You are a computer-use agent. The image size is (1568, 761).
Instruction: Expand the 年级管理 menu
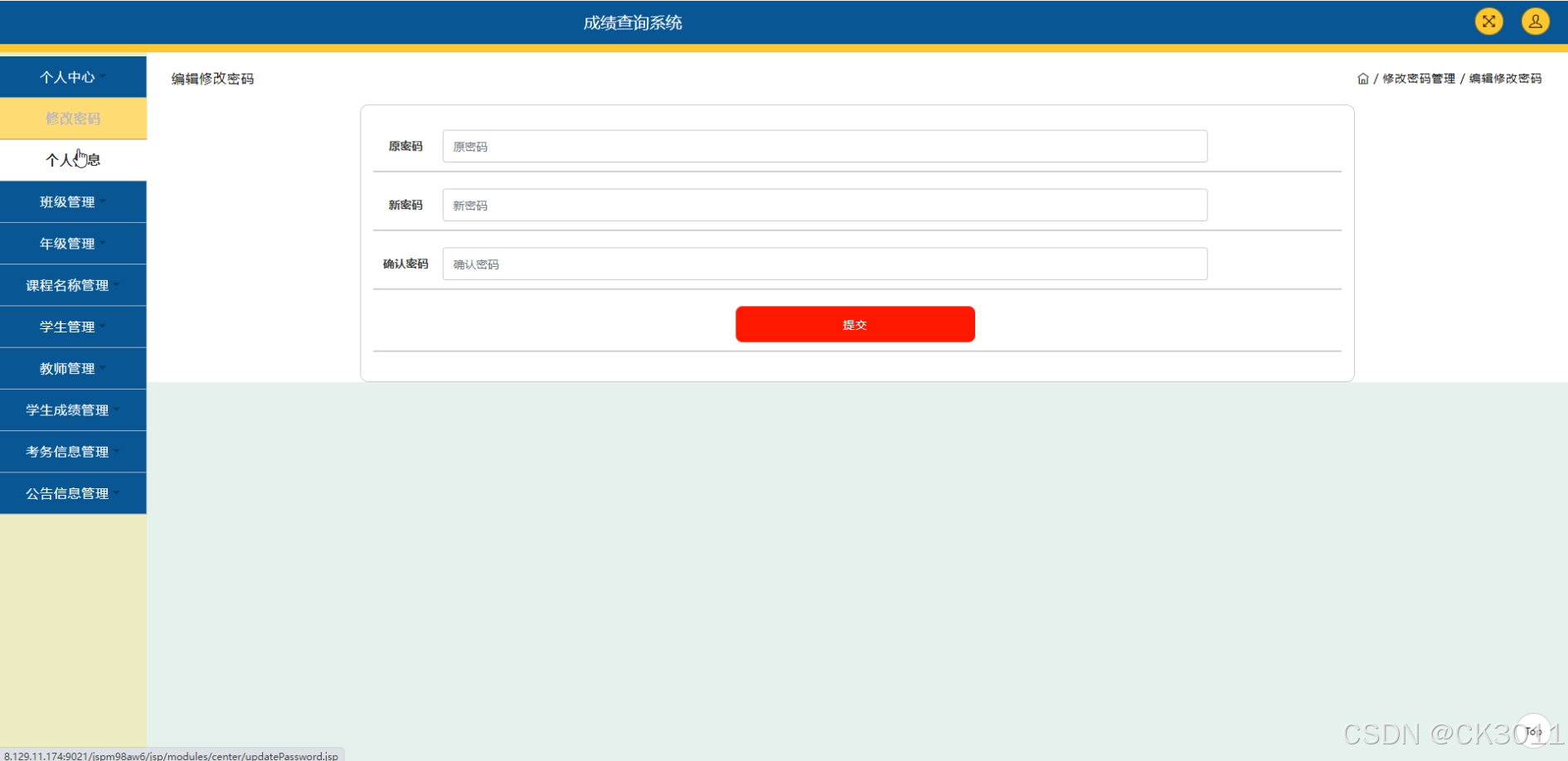(x=73, y=244)
